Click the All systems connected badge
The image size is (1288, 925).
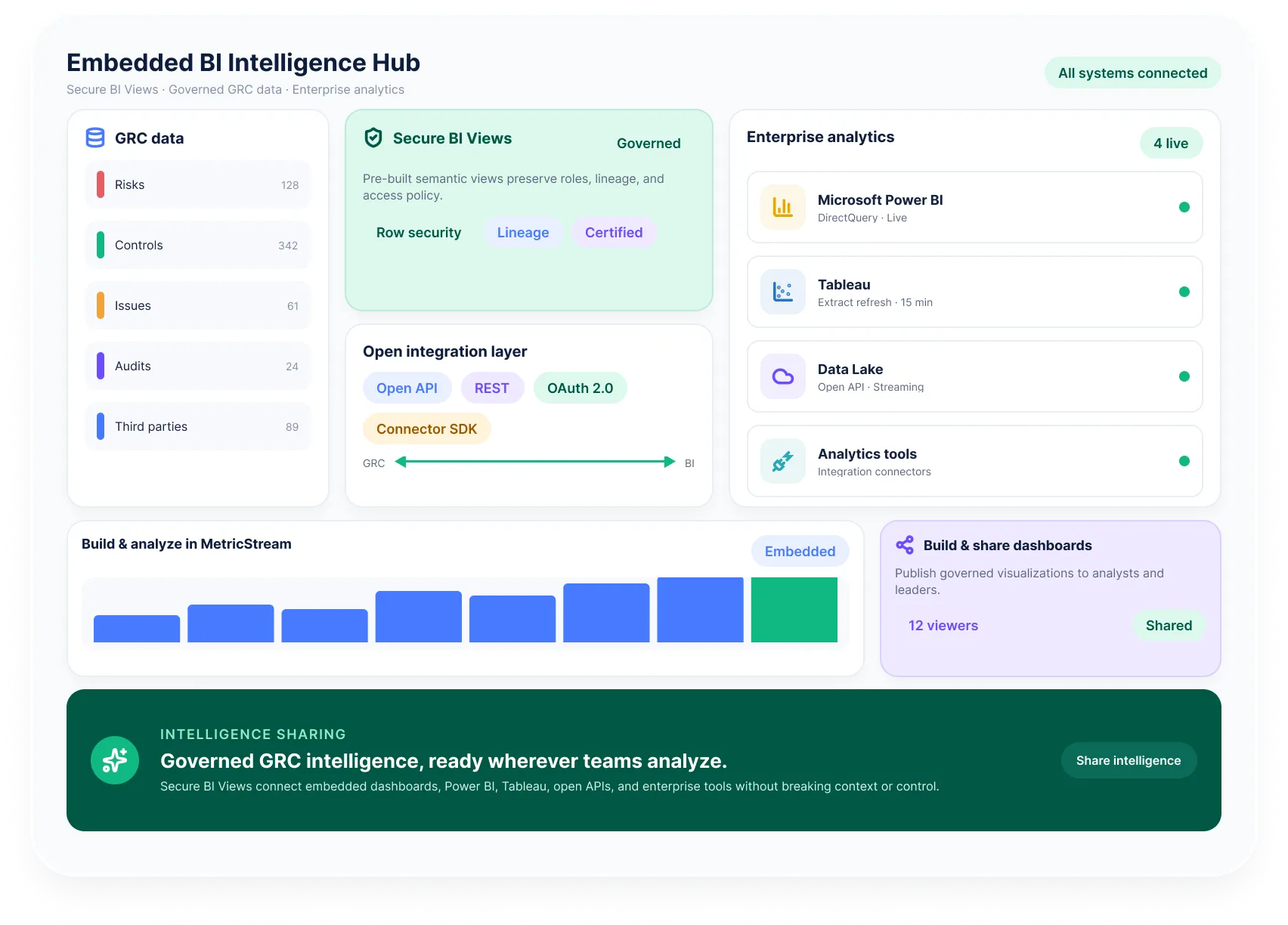click(1133, 73)
